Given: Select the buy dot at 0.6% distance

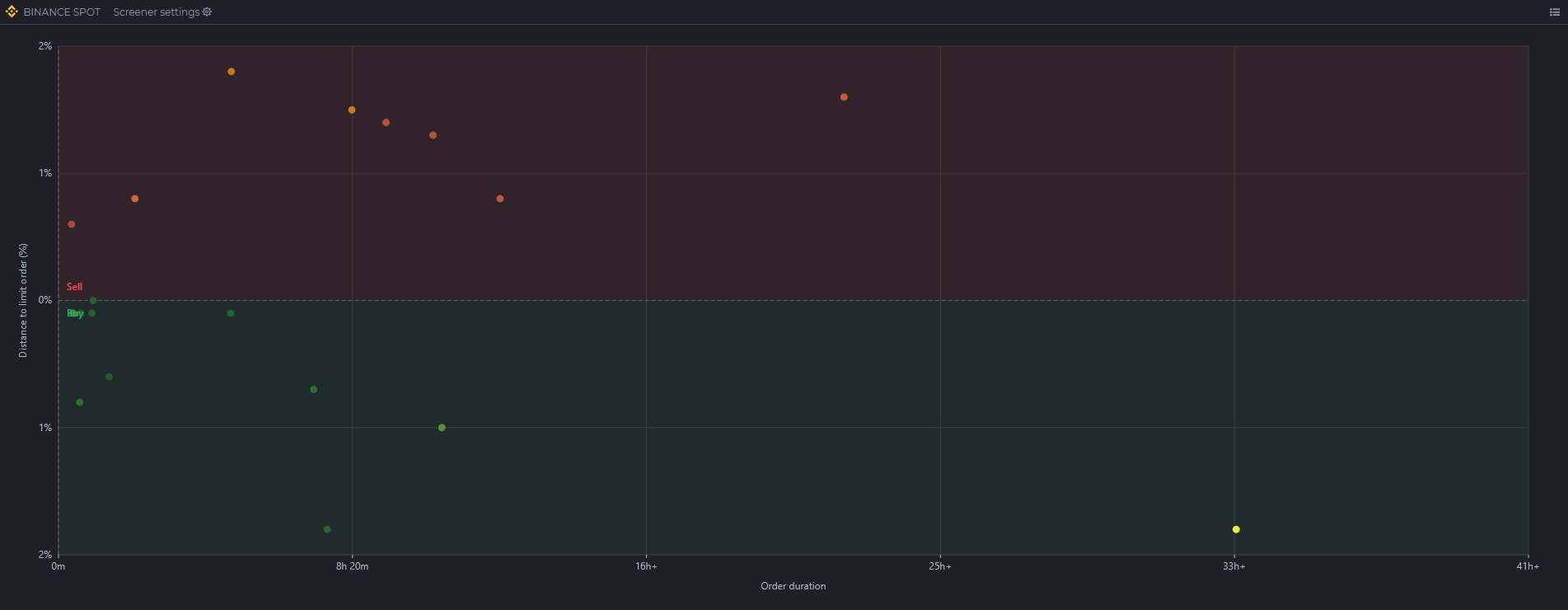Looking at the screenshot, I should pyautogui.click(x=109, y=377).
